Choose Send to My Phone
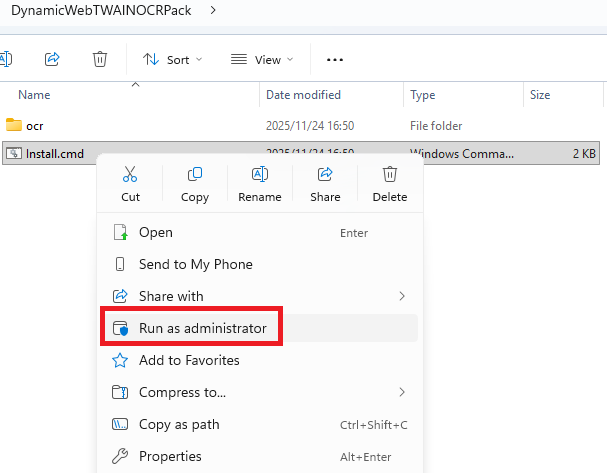Screen dimensions: 607x473 pyautogui.click(x=260, y=264)
